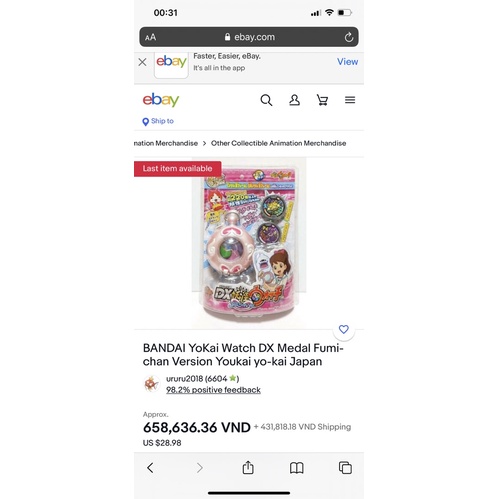499x499 pixels.
Task: Add item to watchlist with heart icon
Action: point(344,329)
